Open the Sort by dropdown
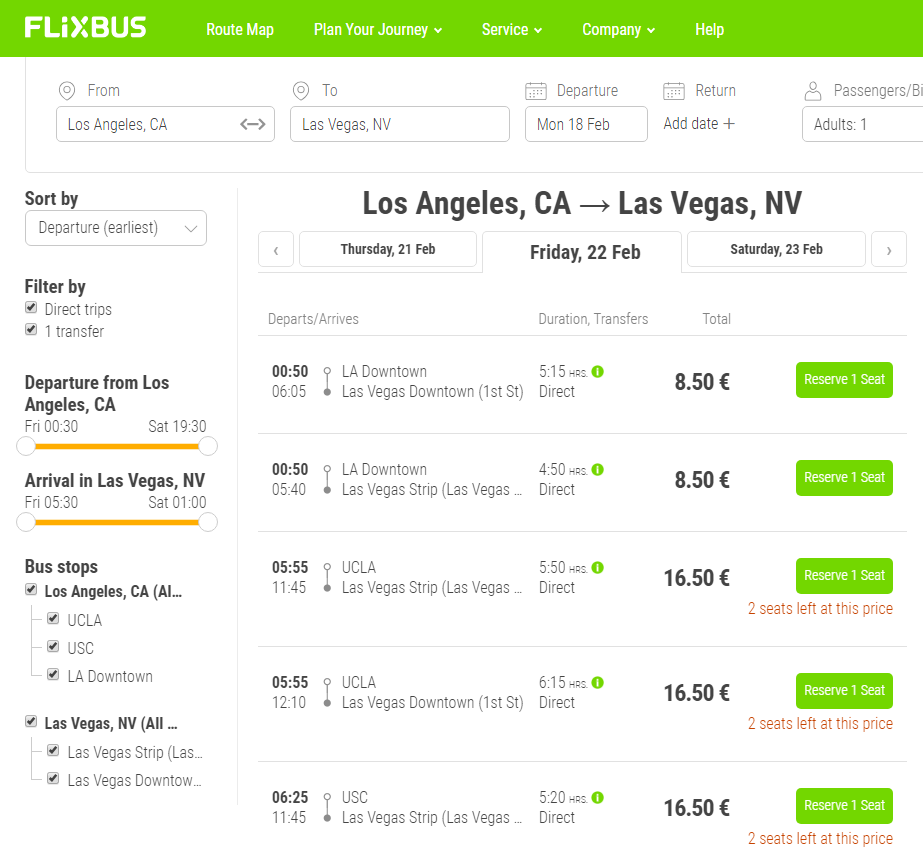923x858 pixels. click(116, 228)
